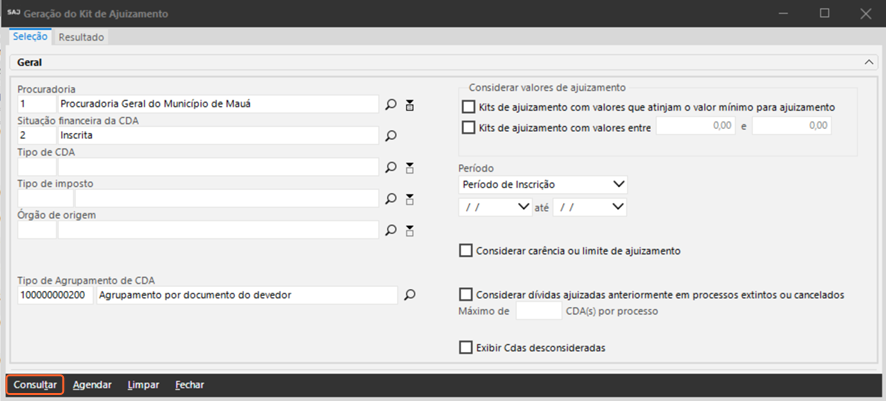Viewport: 886px width, 401px height.
Task: Click magnifier for Tipo de Agrupamento de CDA
Action: 408,295
